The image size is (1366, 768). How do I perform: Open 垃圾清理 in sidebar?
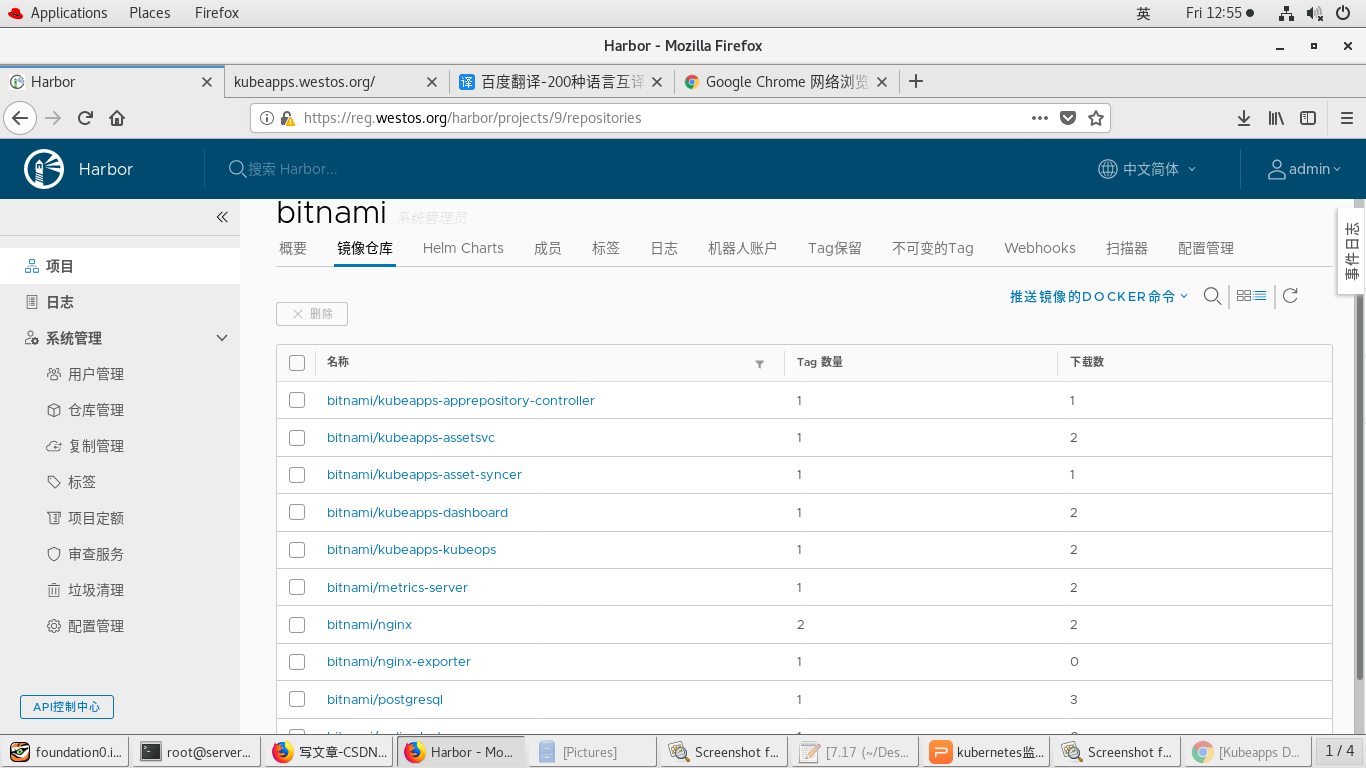[96, 590]
